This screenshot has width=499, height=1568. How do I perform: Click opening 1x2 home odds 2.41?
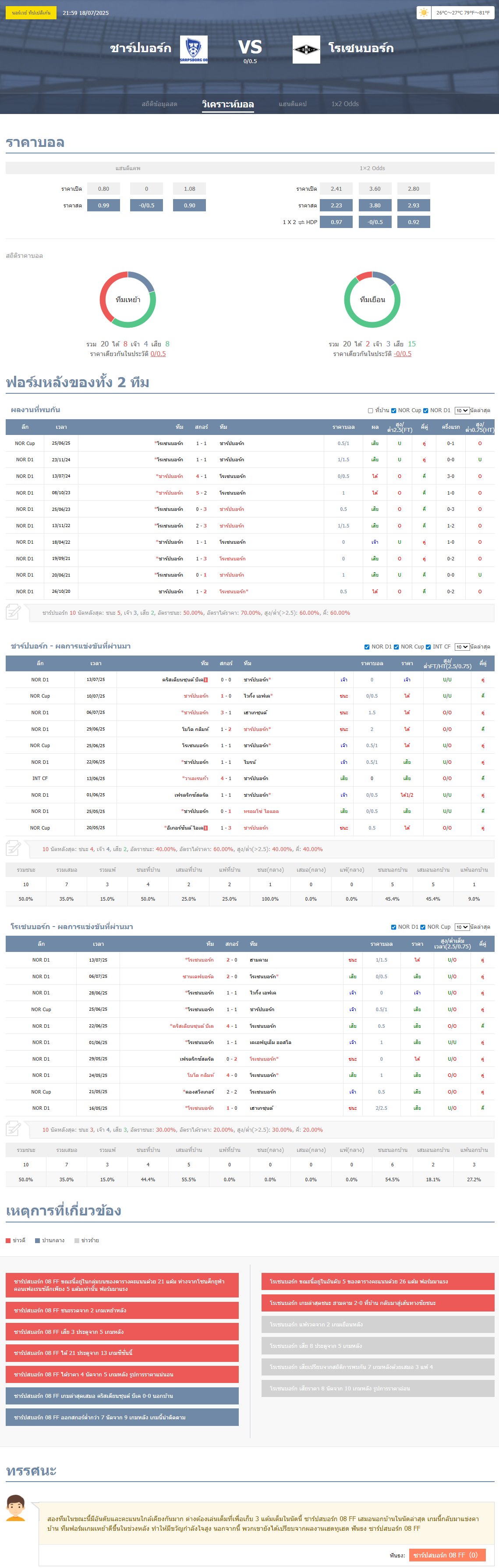click(336, 189)
